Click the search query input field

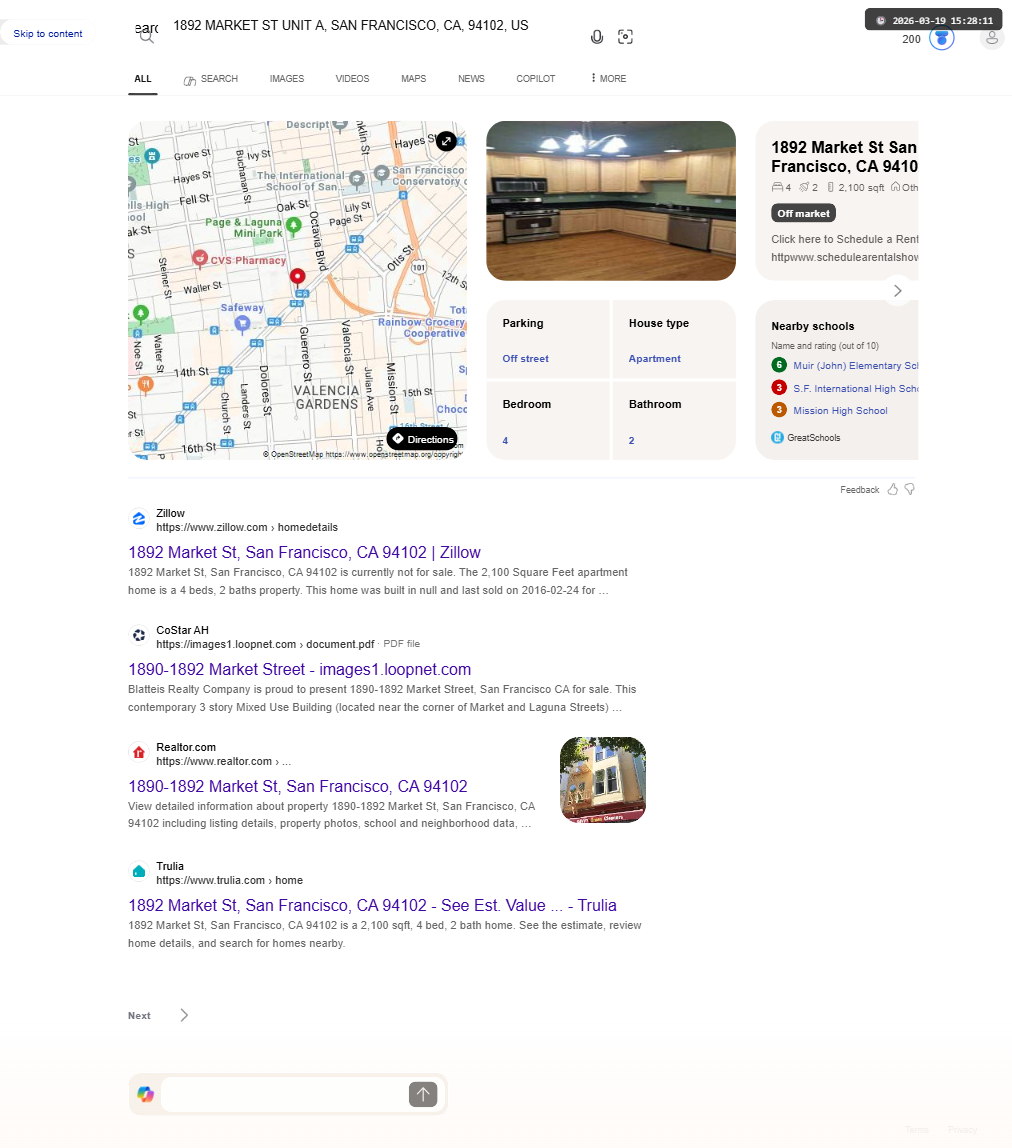pyautogui.click(x=373, y=26)
